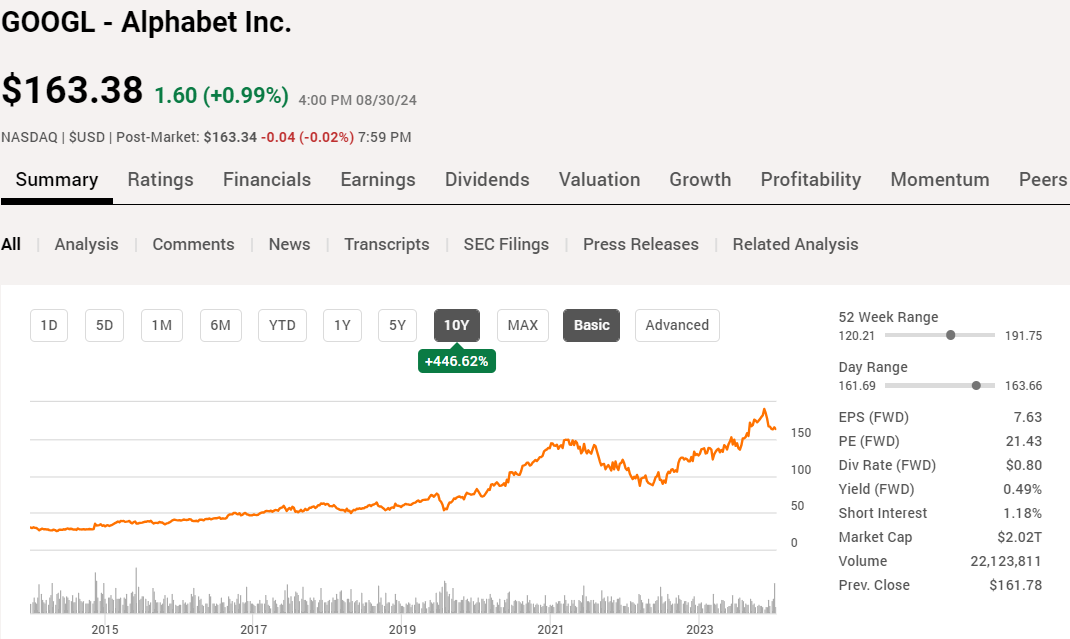Click the Volume value 22,123,811
The image size is (1070, 639).
point(1006,561)
